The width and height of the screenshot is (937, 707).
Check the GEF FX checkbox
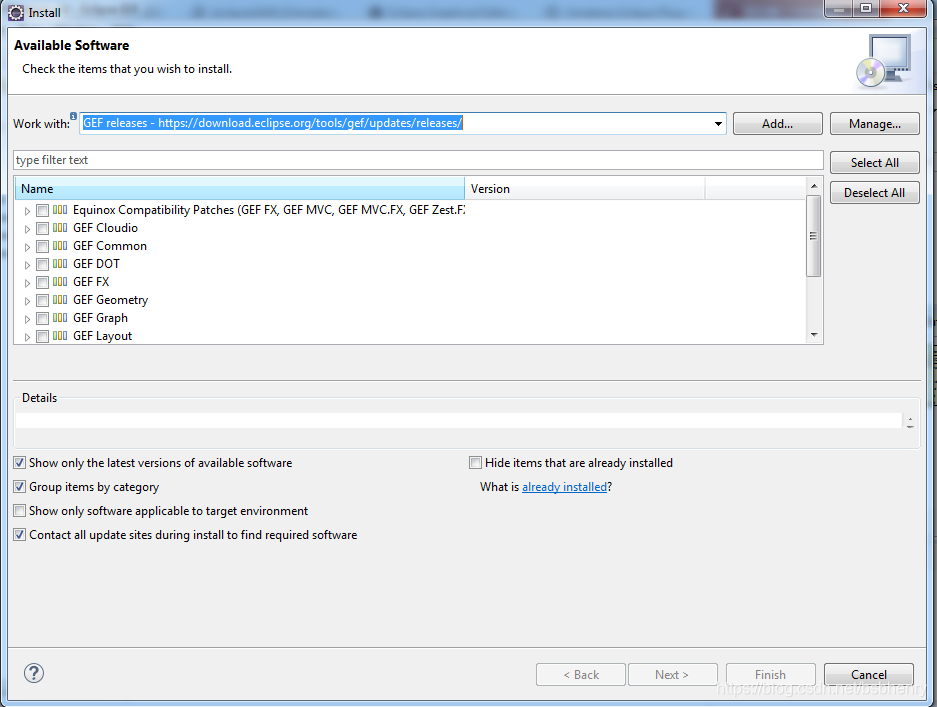[42, 282]
